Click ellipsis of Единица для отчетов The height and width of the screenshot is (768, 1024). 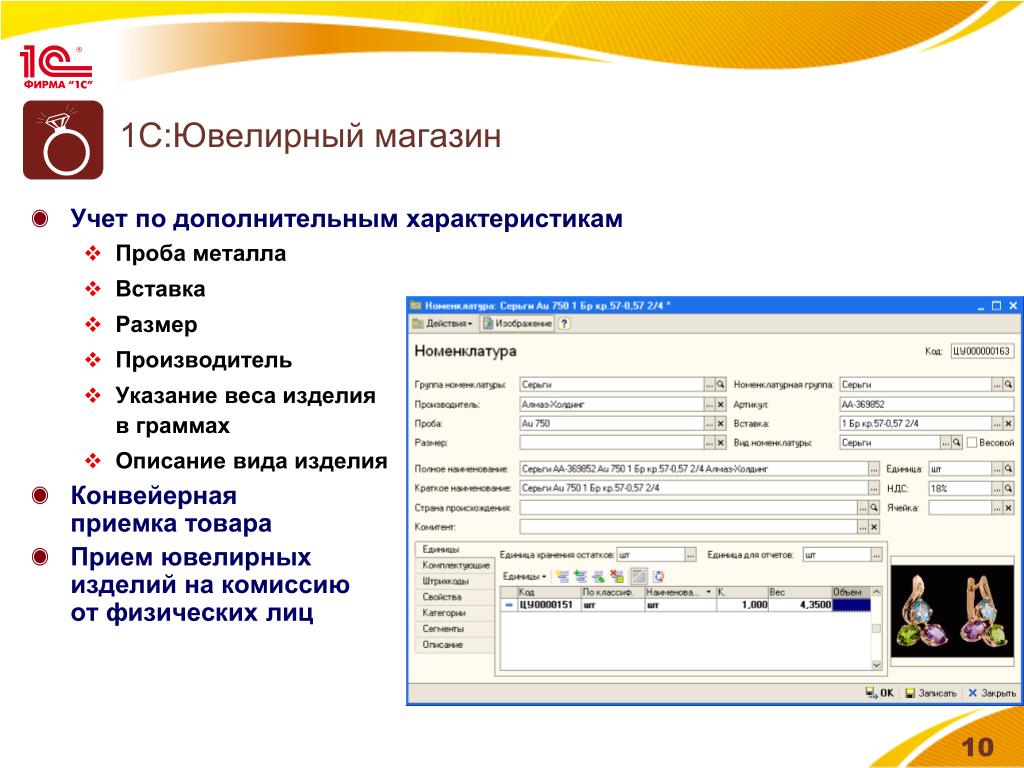point(876,555)
